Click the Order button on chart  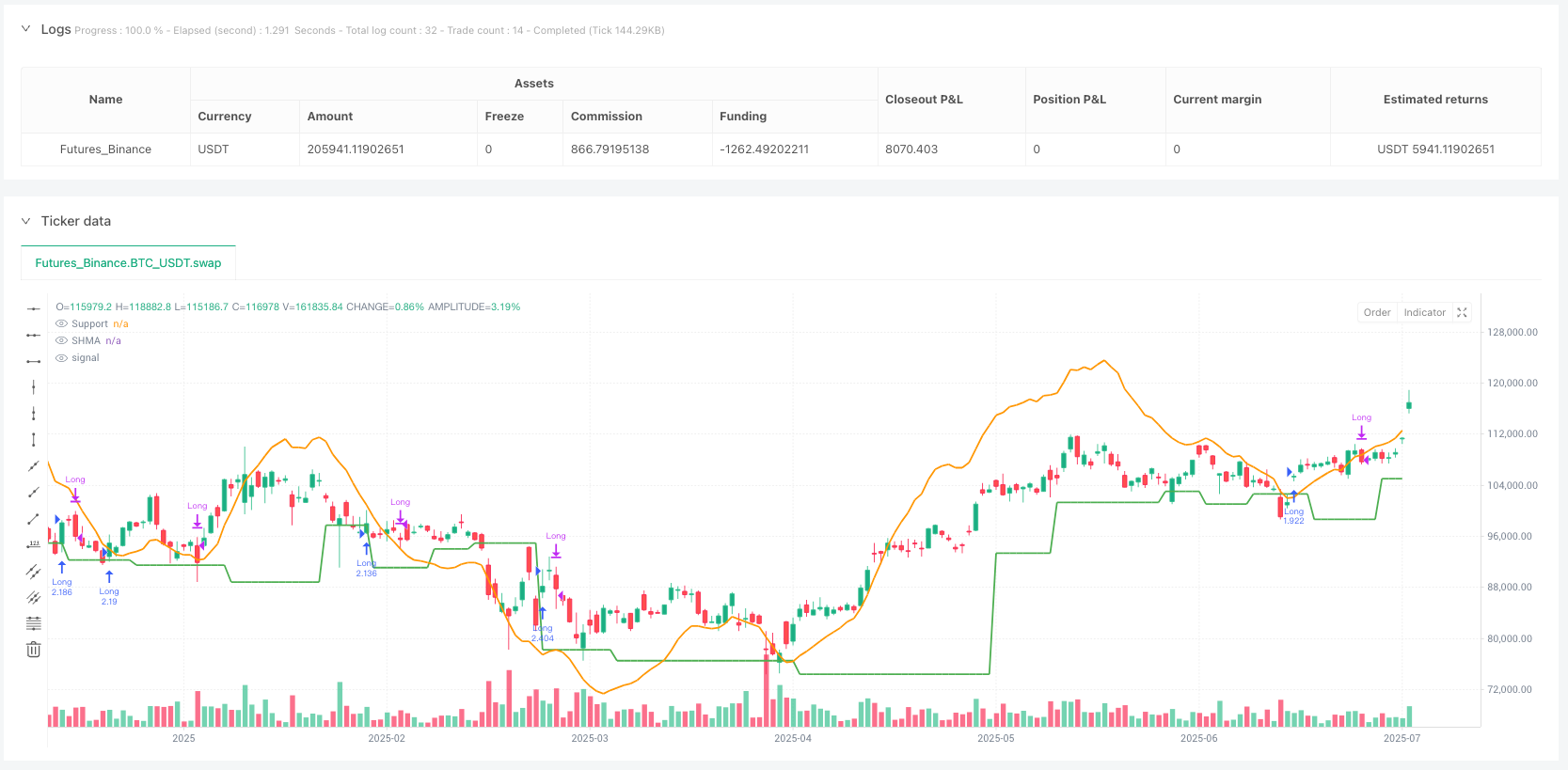pyautogui.click(x=1377, y=313)
